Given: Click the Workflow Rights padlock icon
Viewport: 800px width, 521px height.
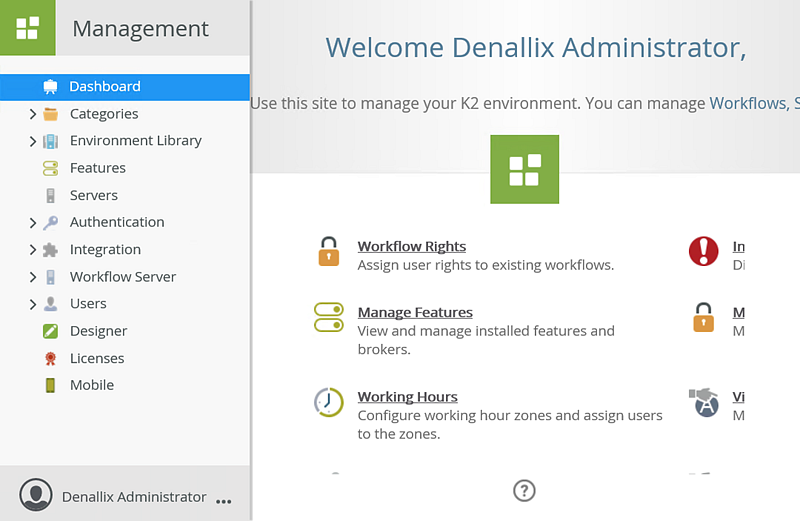Looking at the screenshot, I should pos(328,252).
